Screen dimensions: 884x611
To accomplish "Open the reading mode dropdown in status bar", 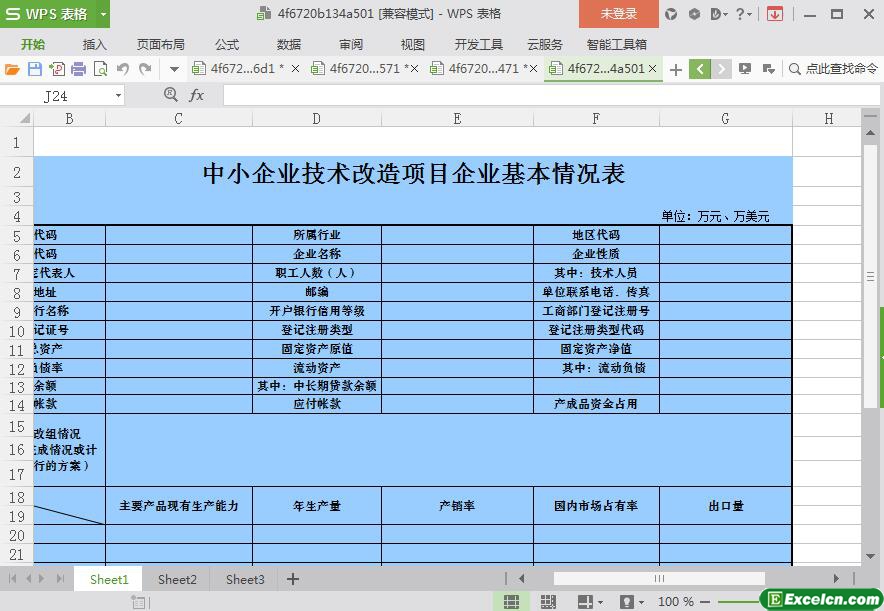I will (x=600, y=603).
